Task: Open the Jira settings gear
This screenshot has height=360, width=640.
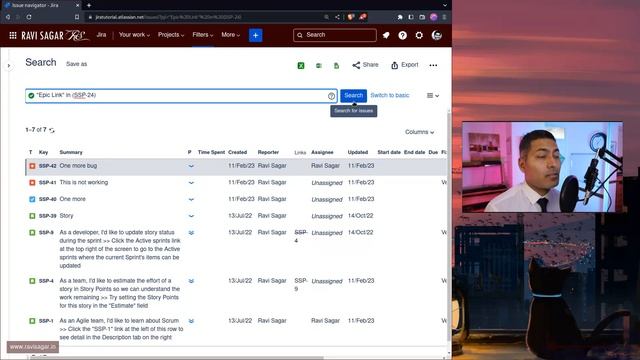Action: [419, 36]
